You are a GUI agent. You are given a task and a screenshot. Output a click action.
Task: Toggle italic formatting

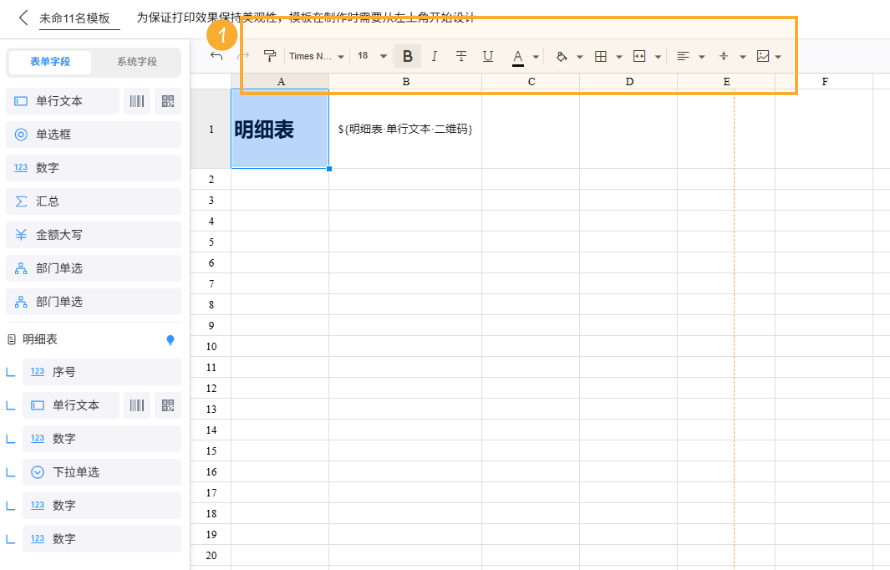tap(434, 56)
